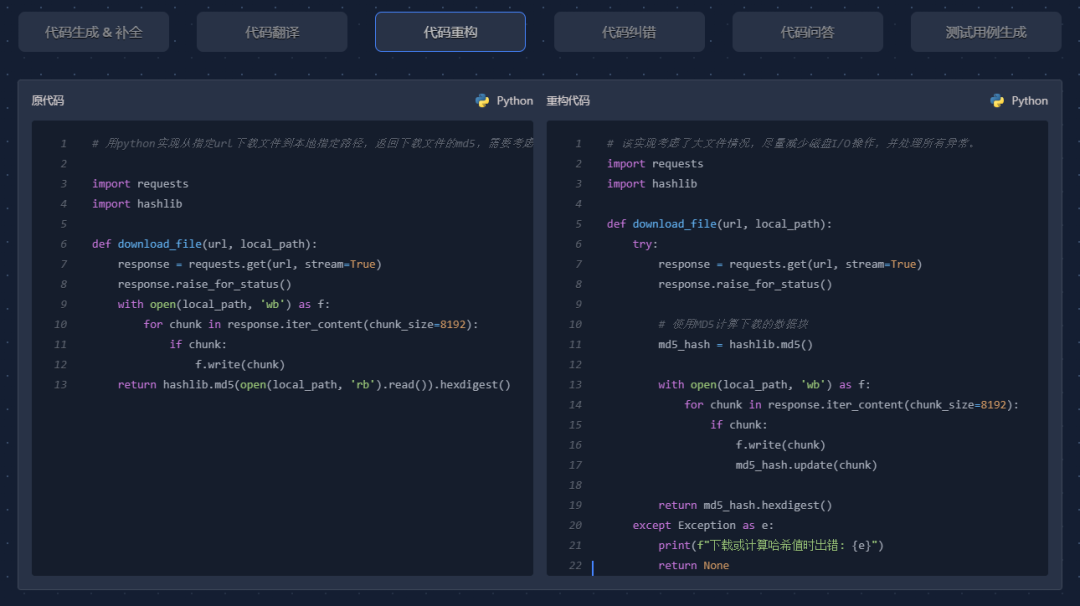The height and width of the screenshot is (606, 1080).
Task: Click the print error message line 21
Action: (771, 545)
